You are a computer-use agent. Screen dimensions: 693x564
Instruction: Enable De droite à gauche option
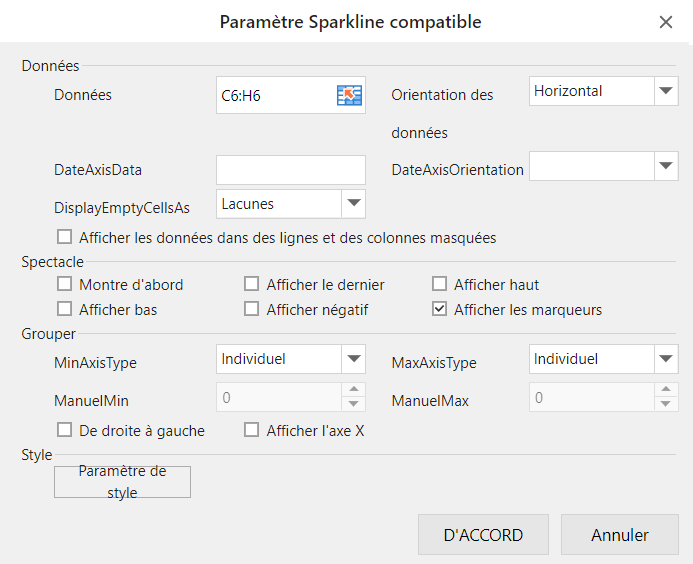point(65,430)
